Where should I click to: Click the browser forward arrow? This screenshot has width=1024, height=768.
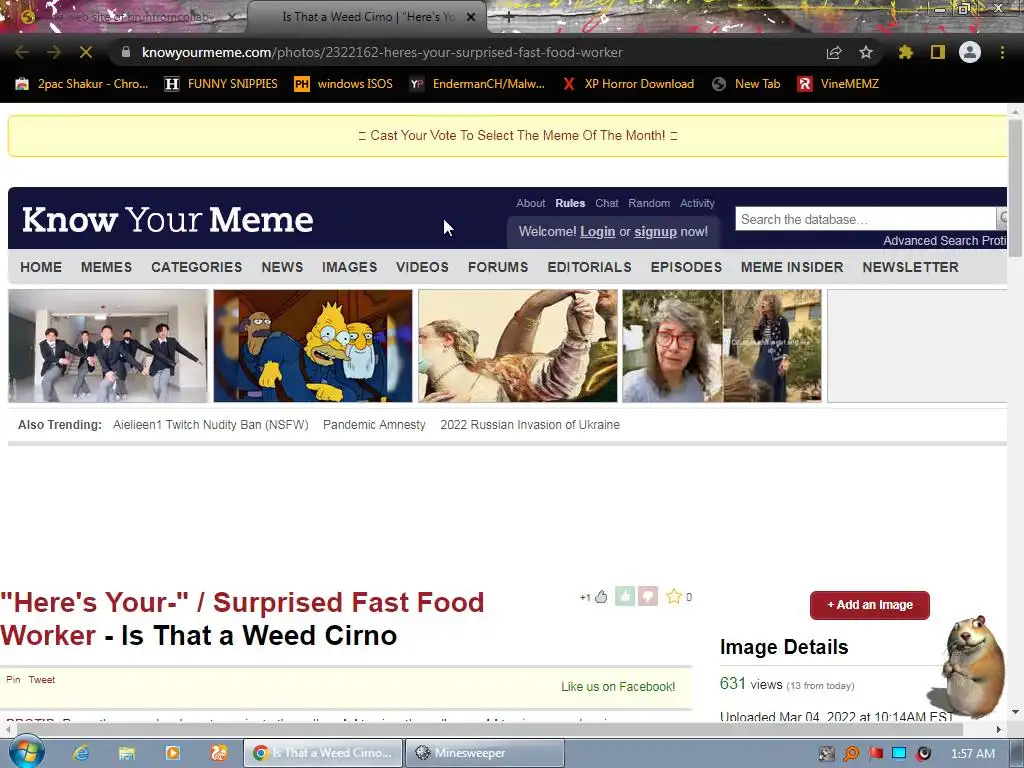54,52
